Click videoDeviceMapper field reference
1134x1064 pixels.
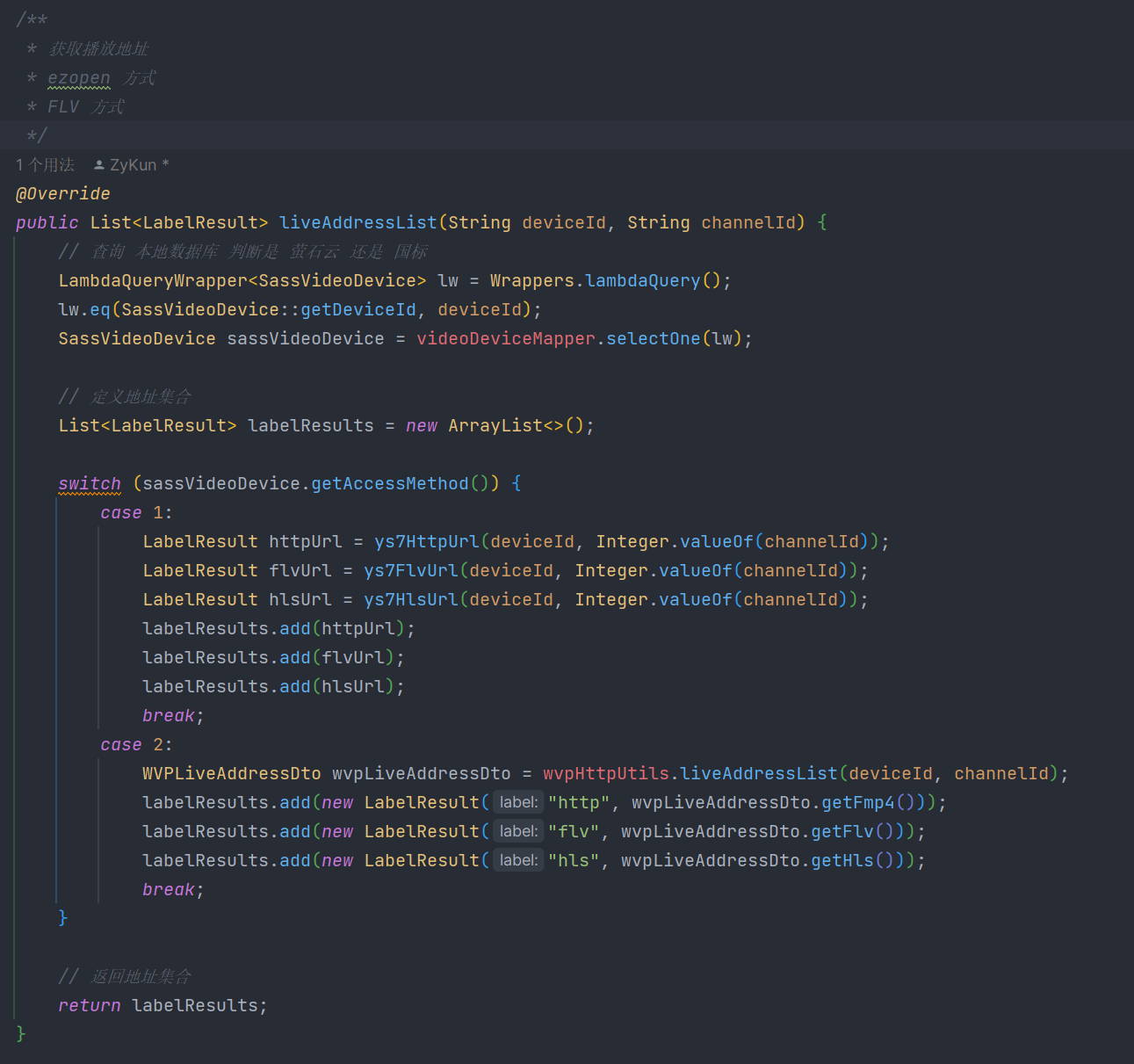click(506, 338)
